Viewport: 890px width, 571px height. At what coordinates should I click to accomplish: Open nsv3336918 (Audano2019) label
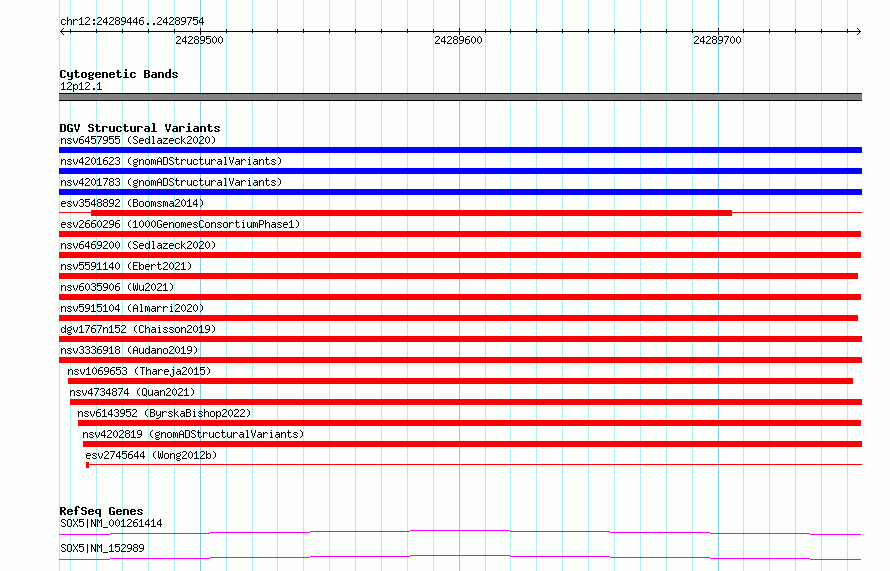(x=129, y=350)
